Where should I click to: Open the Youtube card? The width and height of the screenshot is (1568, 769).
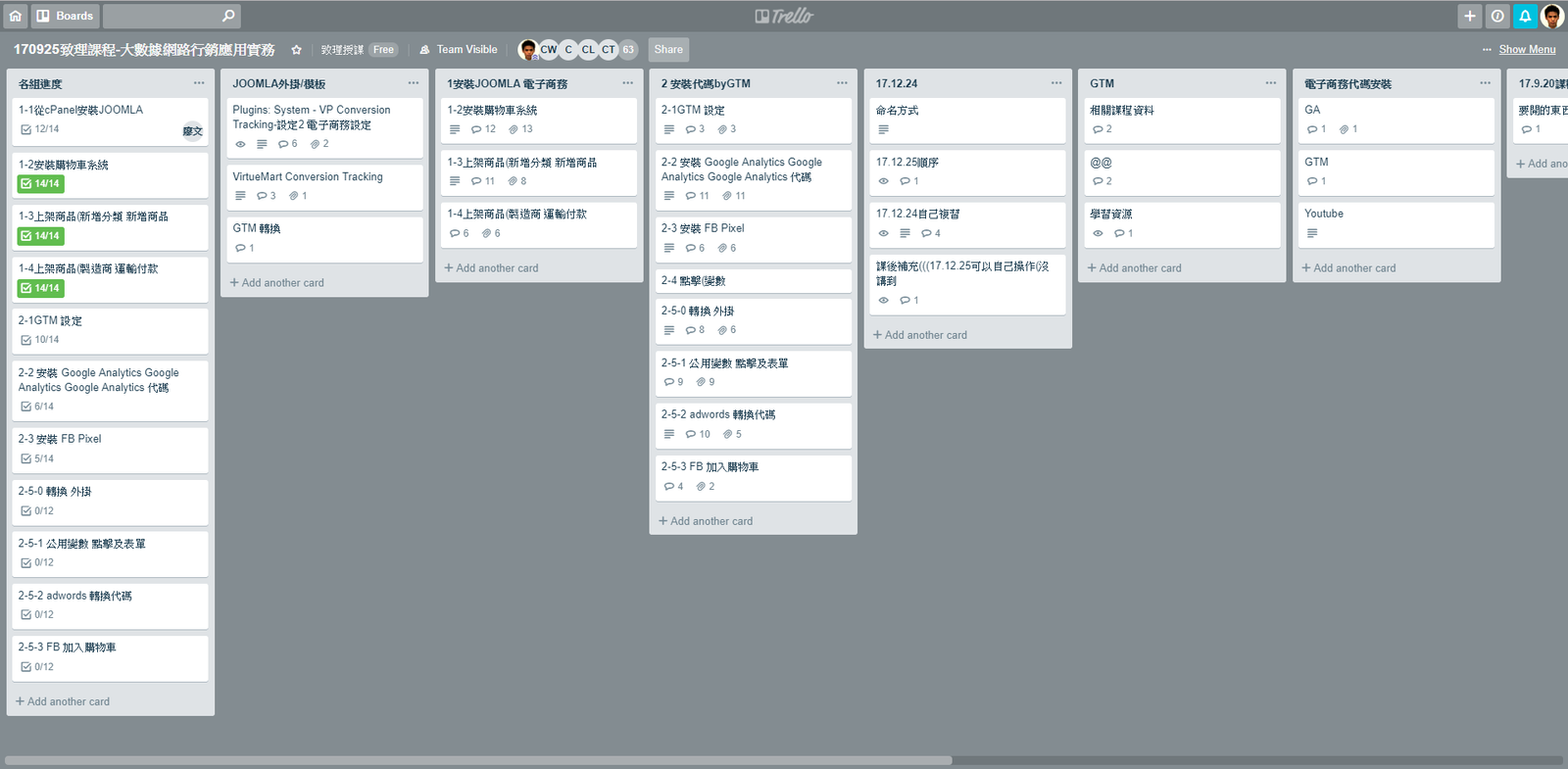(1396, 223)
